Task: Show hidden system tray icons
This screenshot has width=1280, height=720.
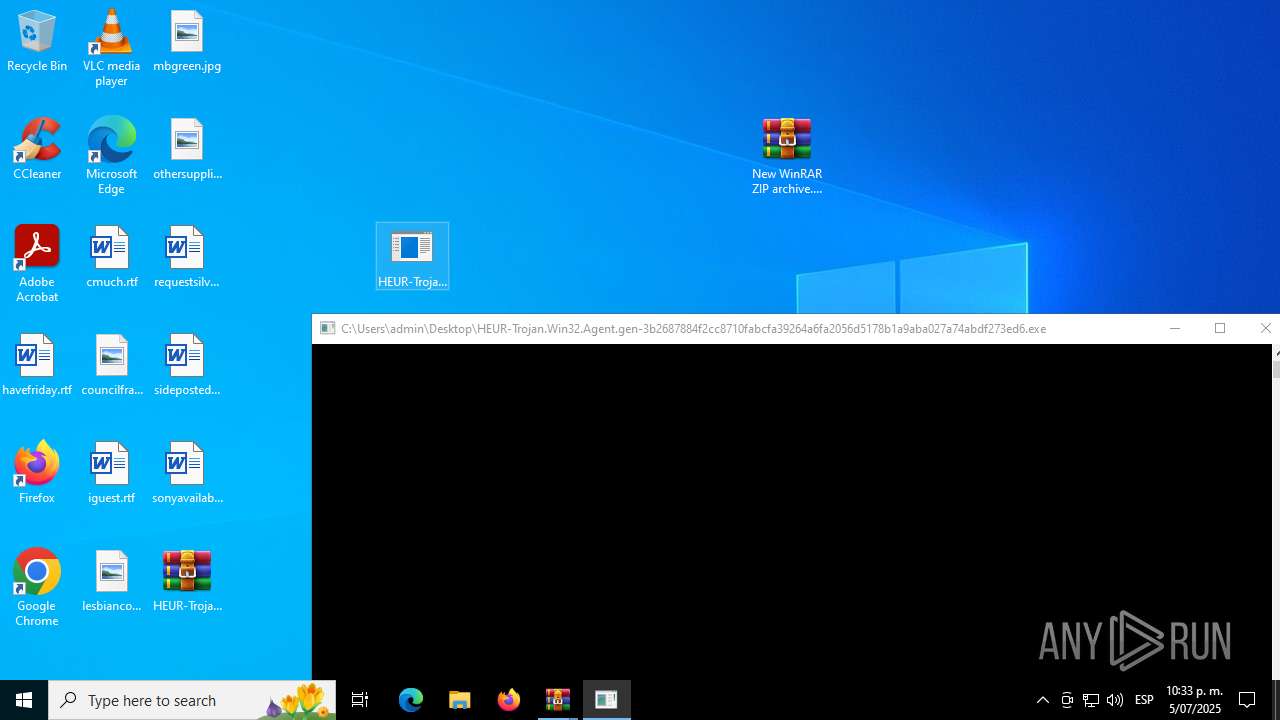Action: tap(1043, 700)
